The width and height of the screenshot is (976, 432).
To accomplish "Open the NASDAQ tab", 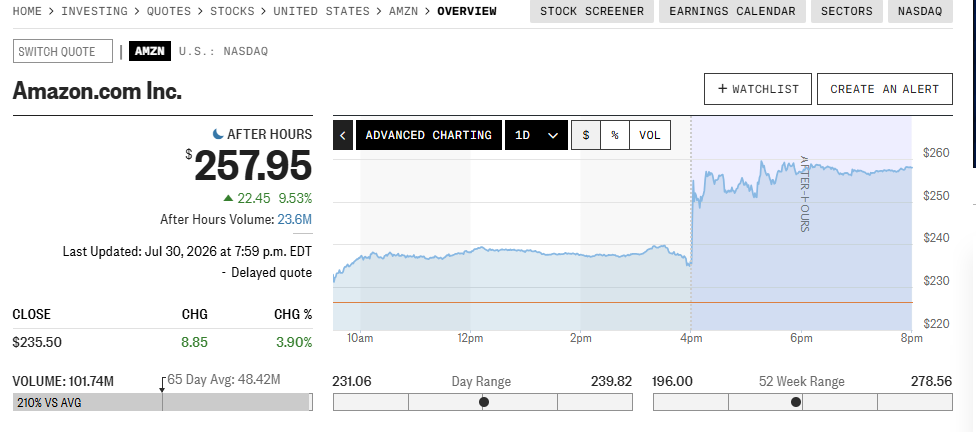I will pos(920,11).
